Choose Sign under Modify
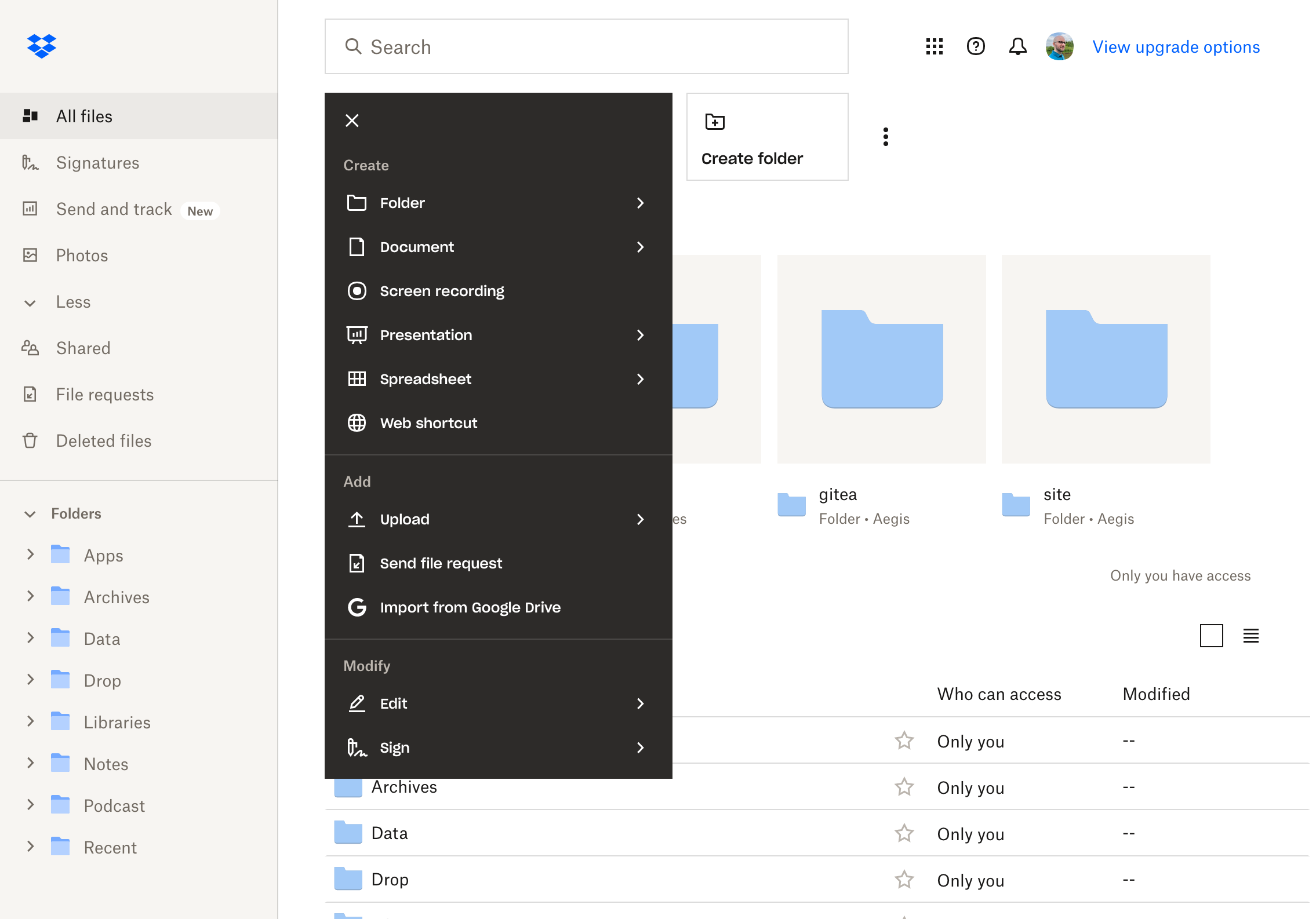 click(x=498, y=747)
